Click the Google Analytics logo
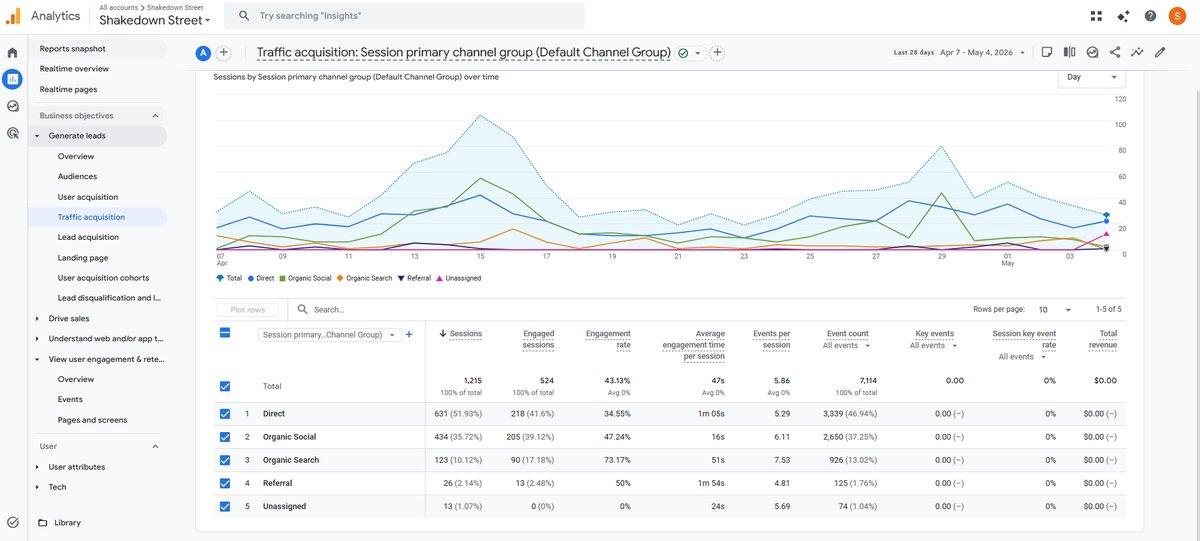1200x541 pixels. (13, 16)
